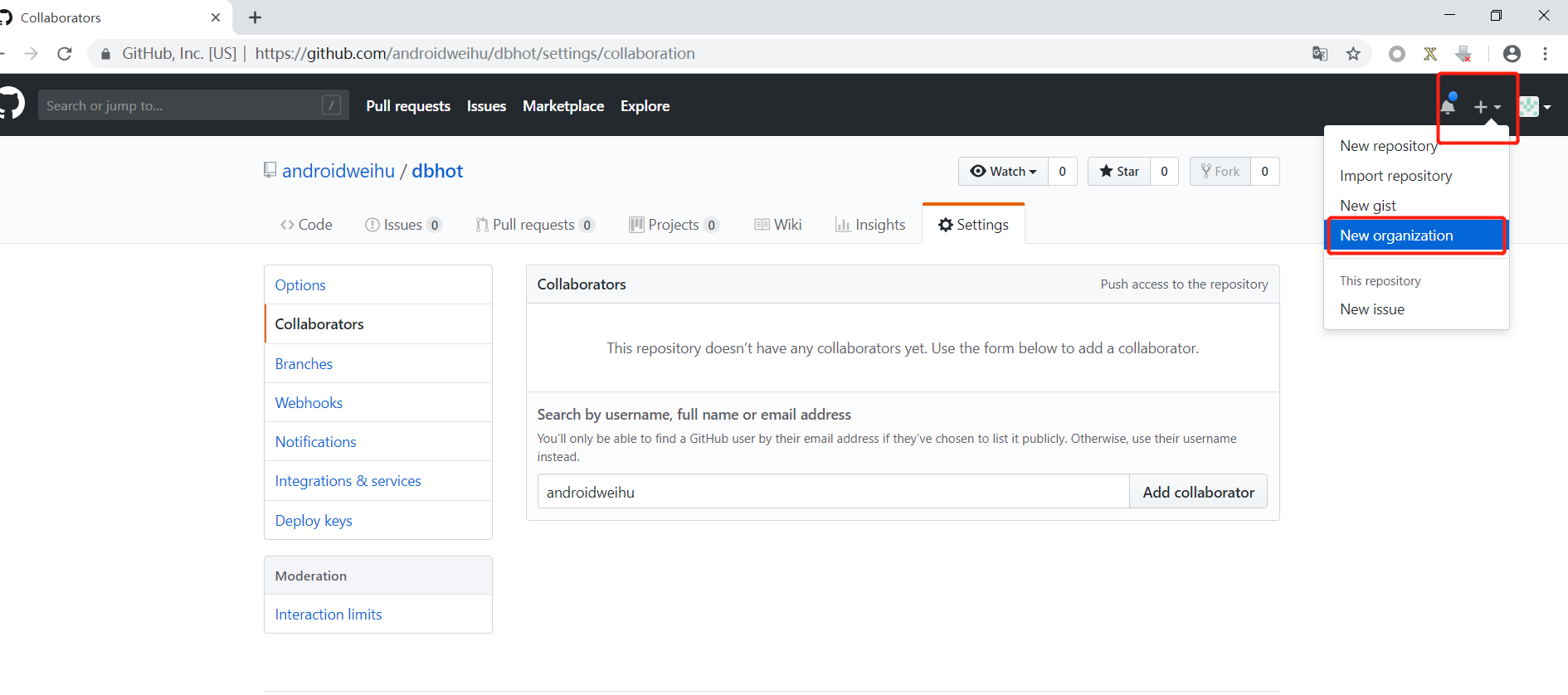Open a new browser tab

pos(255,17)
